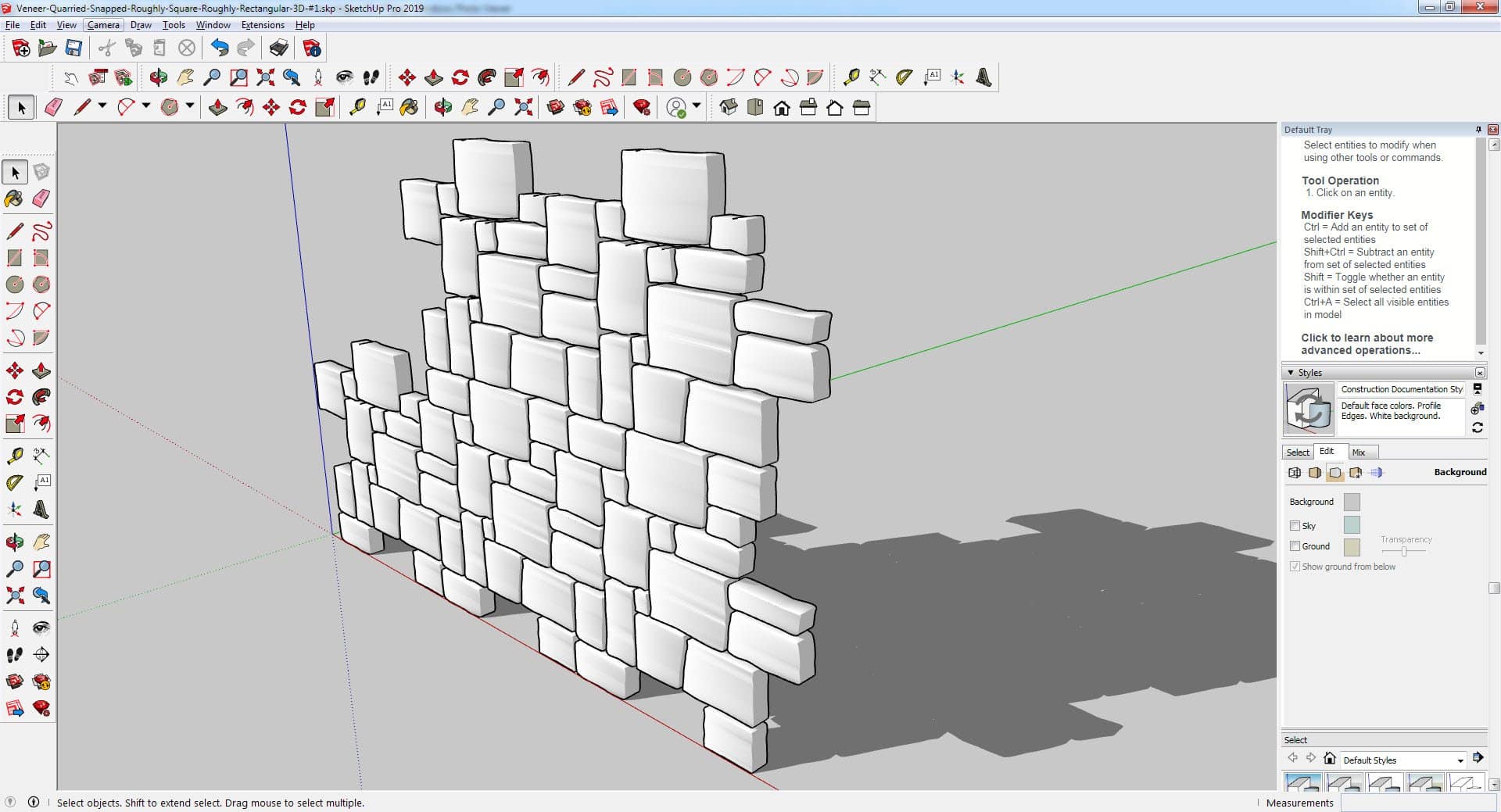Enable the Sky checkbox
This screenshot has width=1501, height=812.
[x=1295, y=526]
